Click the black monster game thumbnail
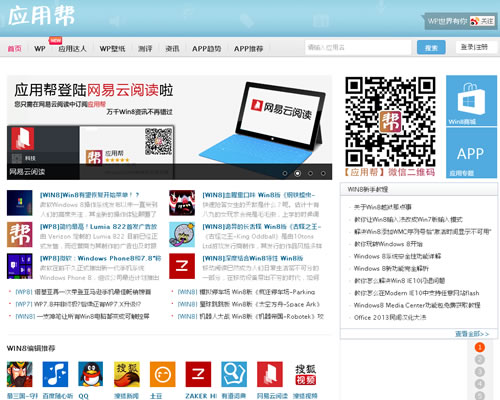This screenshot has height=400, width=500. [x=182, y=203]
